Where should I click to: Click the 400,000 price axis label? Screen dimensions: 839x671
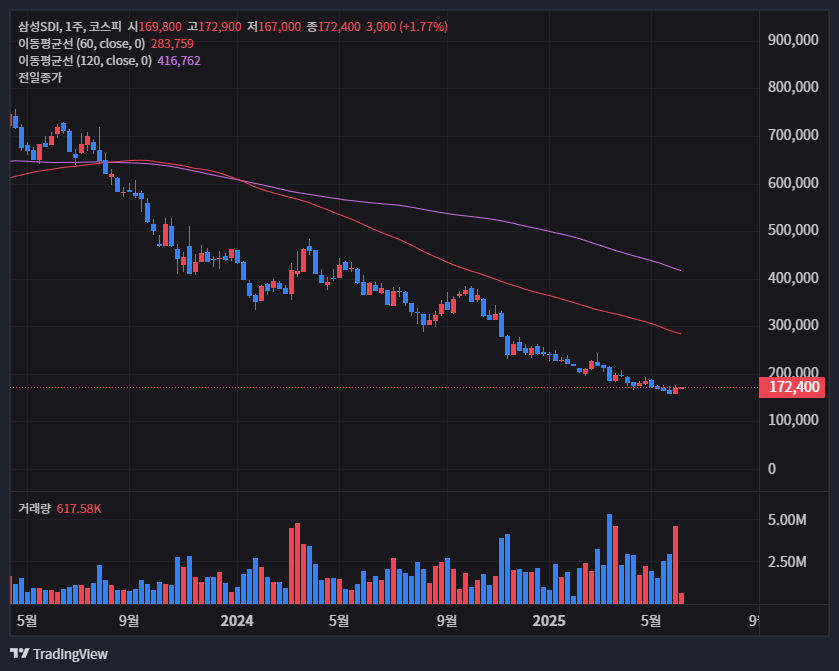[x=793, y=278]
